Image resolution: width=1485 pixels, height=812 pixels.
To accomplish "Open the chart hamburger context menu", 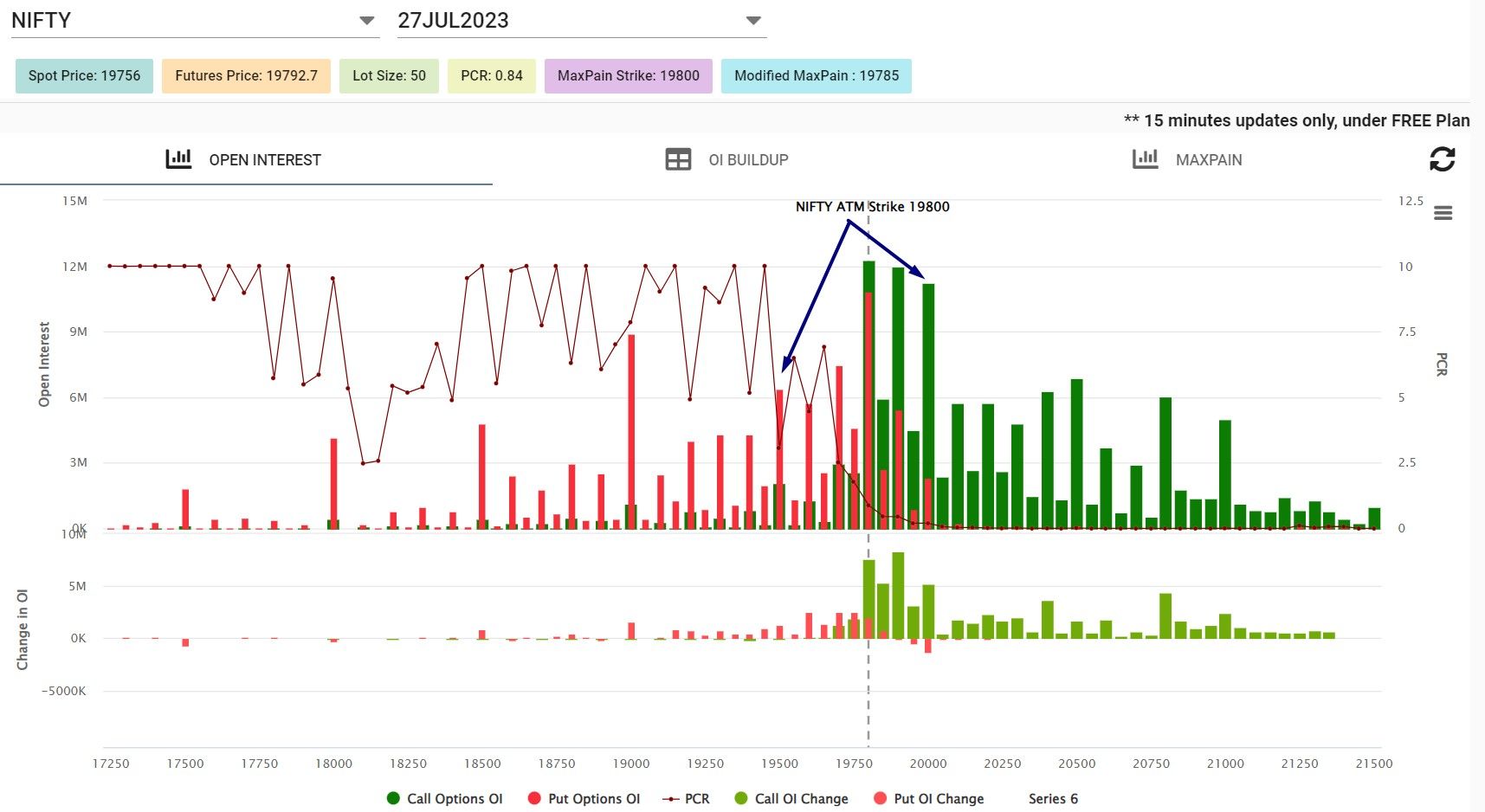I will pos(1443,213).
